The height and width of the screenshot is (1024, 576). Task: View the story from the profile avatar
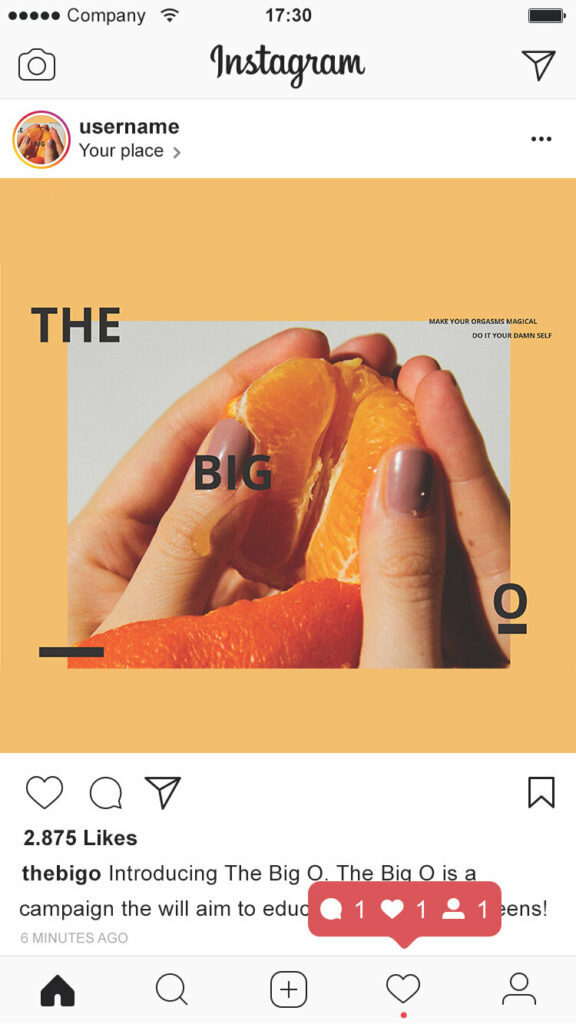click(x=41, y=139)
